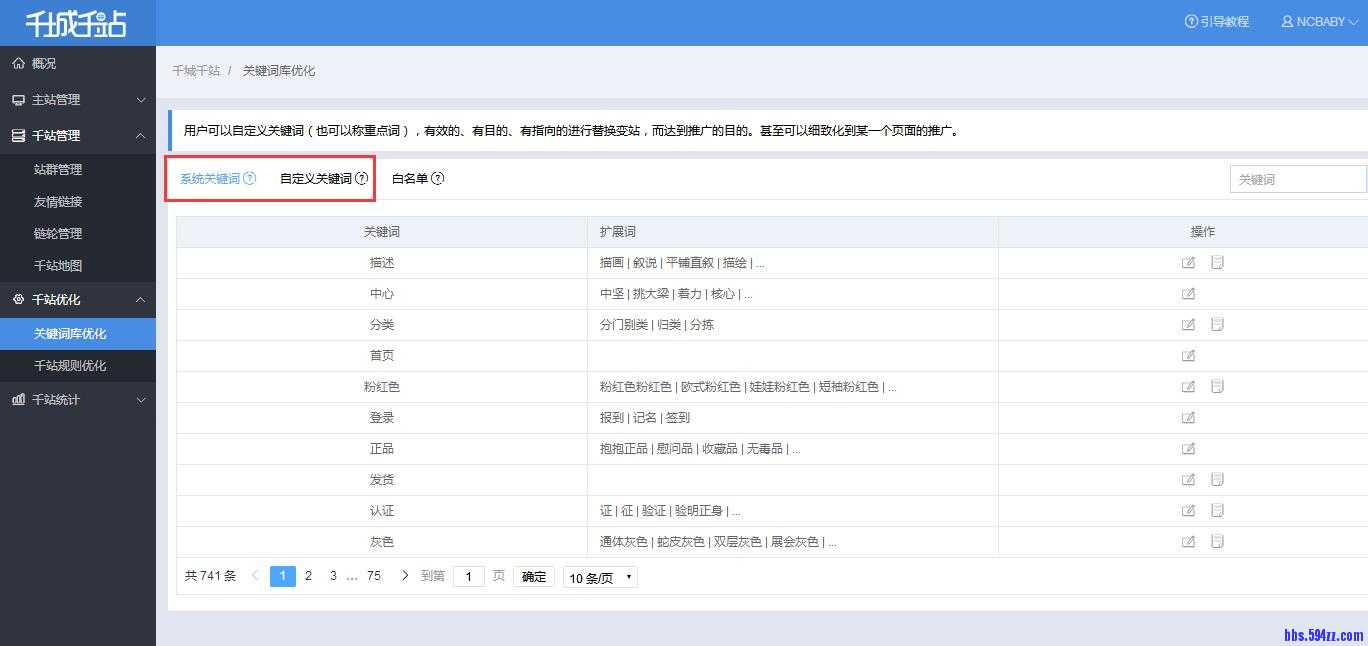
Task: Click the edit pencil icon for 粉红色
Action: [1187, 386]
